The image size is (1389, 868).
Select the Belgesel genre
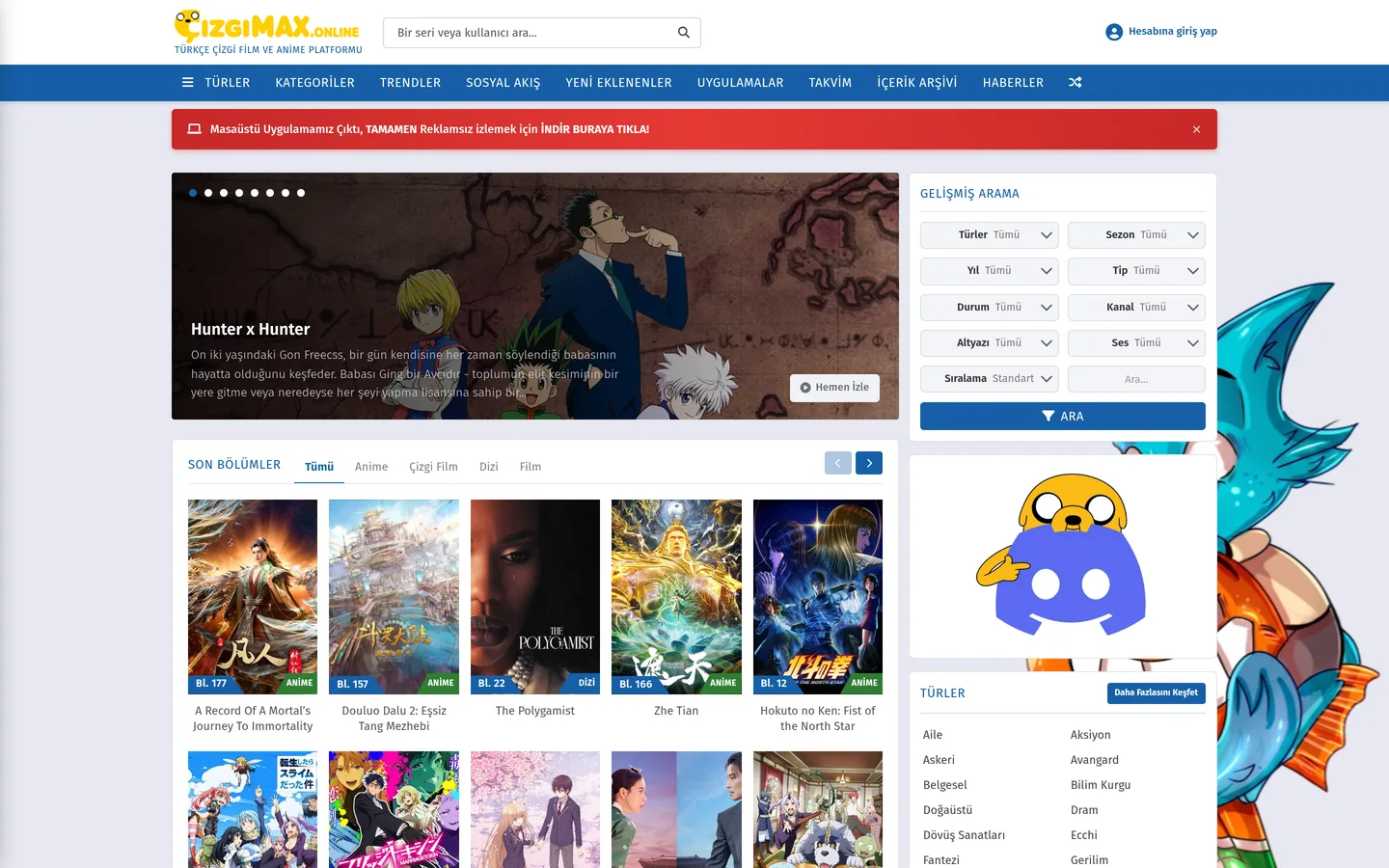coord(945,785)
